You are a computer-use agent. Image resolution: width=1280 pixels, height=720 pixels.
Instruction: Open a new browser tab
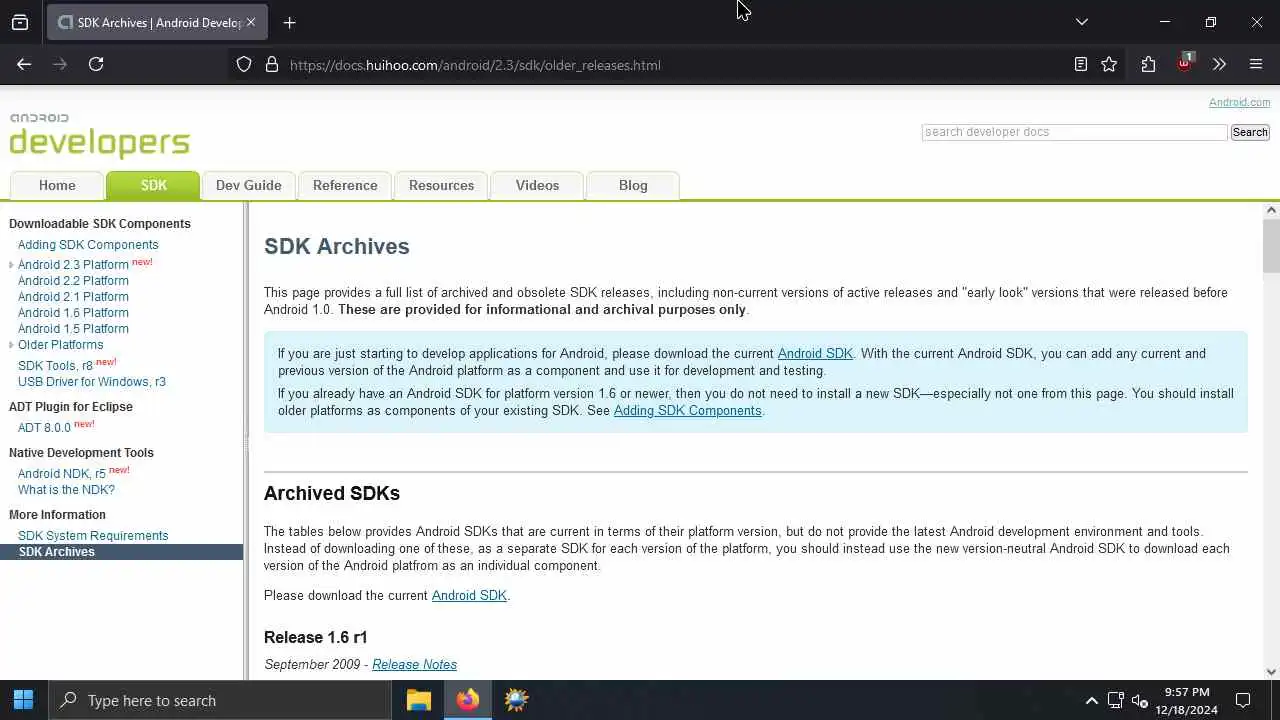click(x=290, y=22)
